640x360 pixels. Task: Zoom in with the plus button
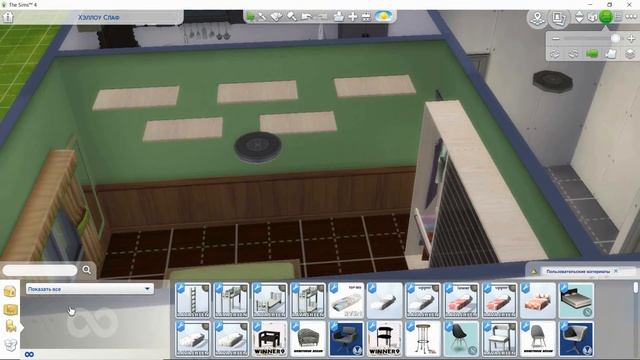pyautogui.click(x=631, y=38)
